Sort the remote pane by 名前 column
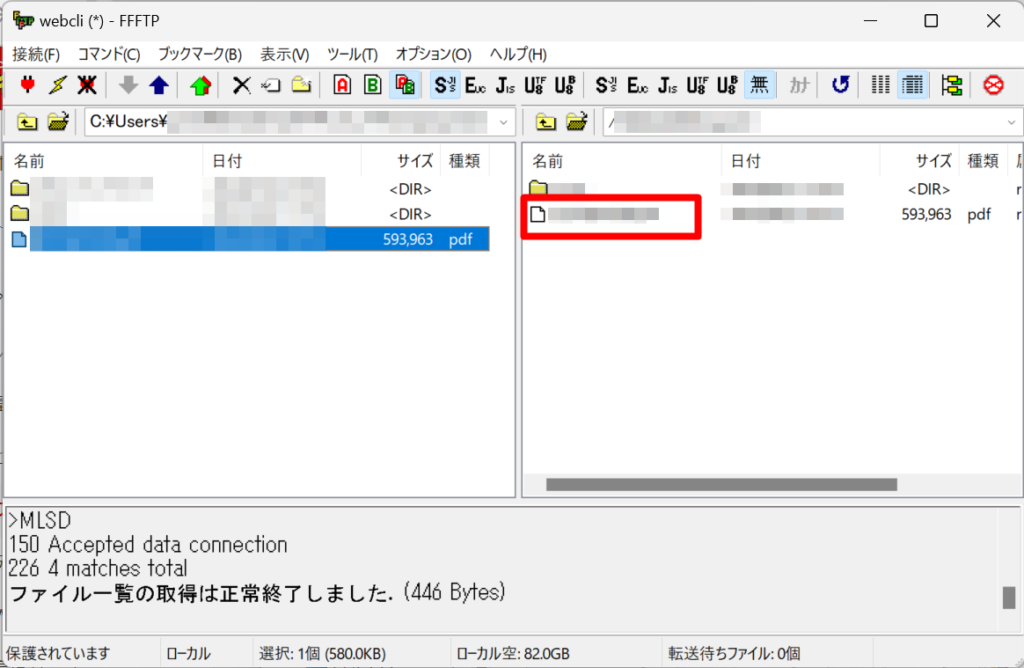 [x=623, y=161]
